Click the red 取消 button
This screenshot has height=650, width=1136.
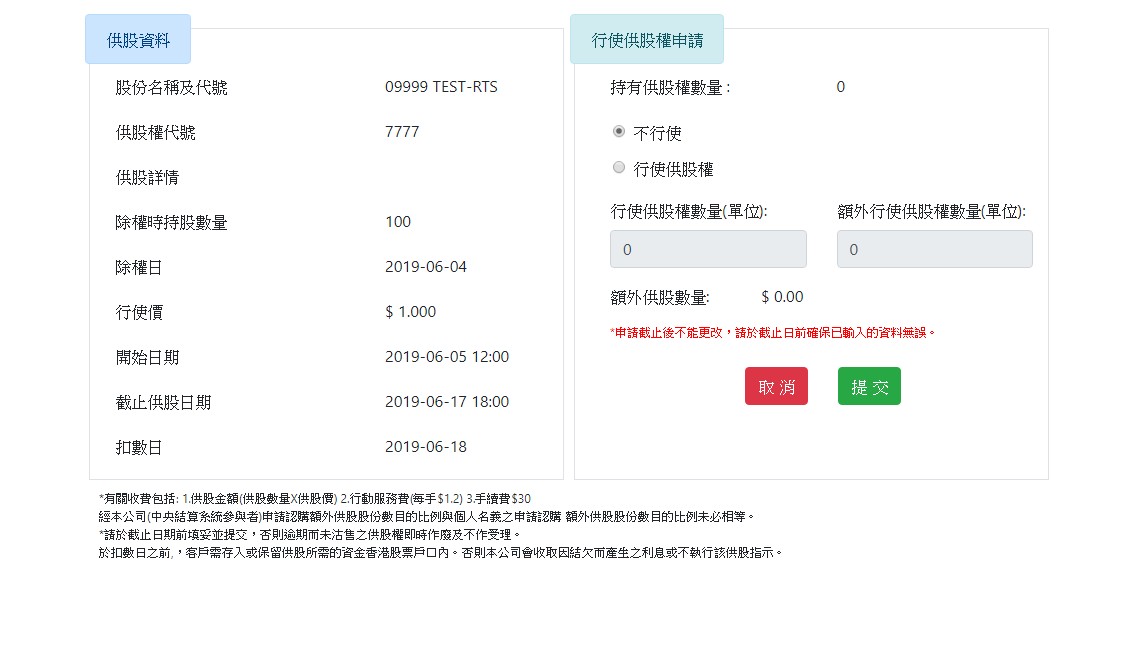point(776,386)
